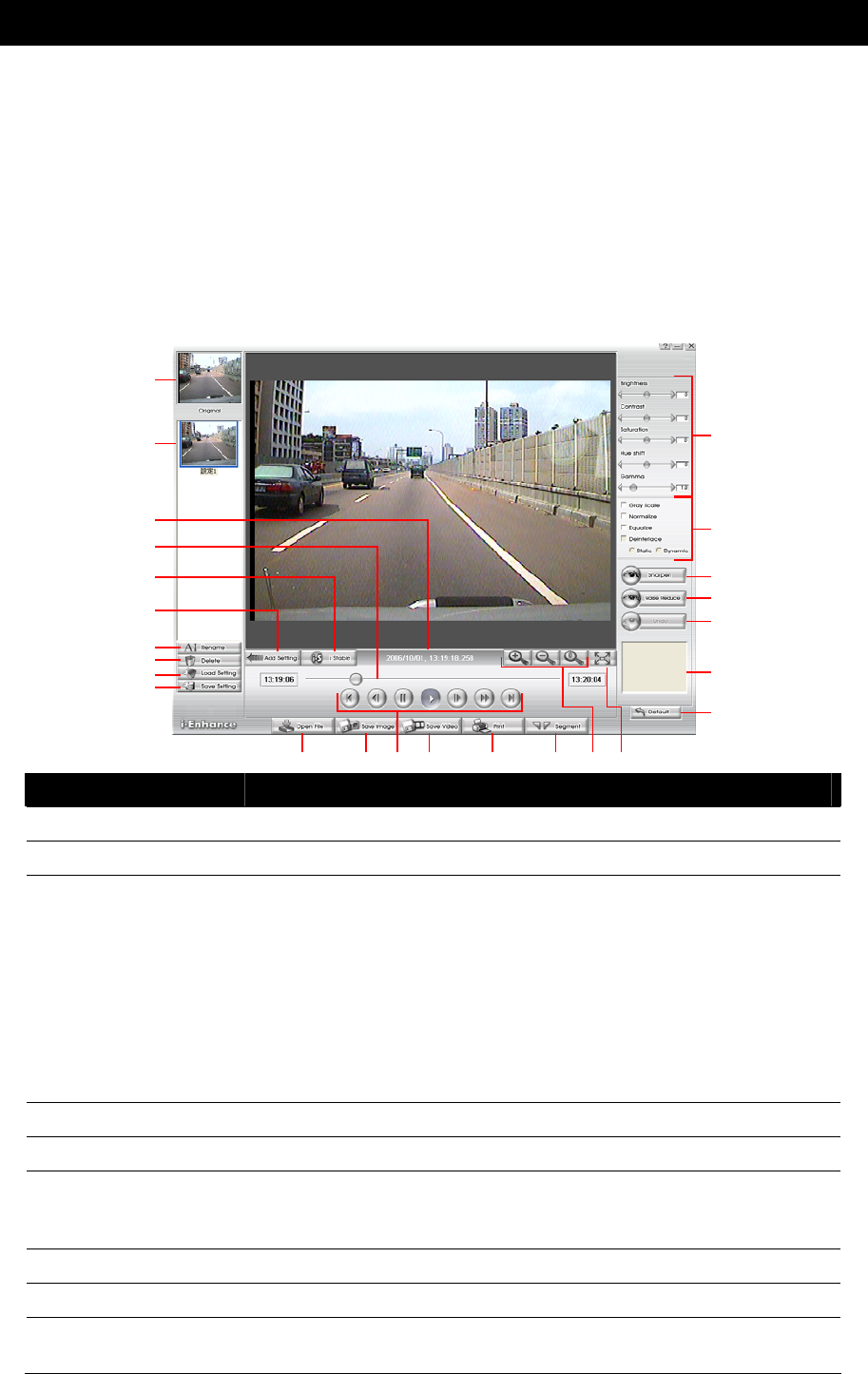Reset adjustments with Default button

(x=654, y=711)
